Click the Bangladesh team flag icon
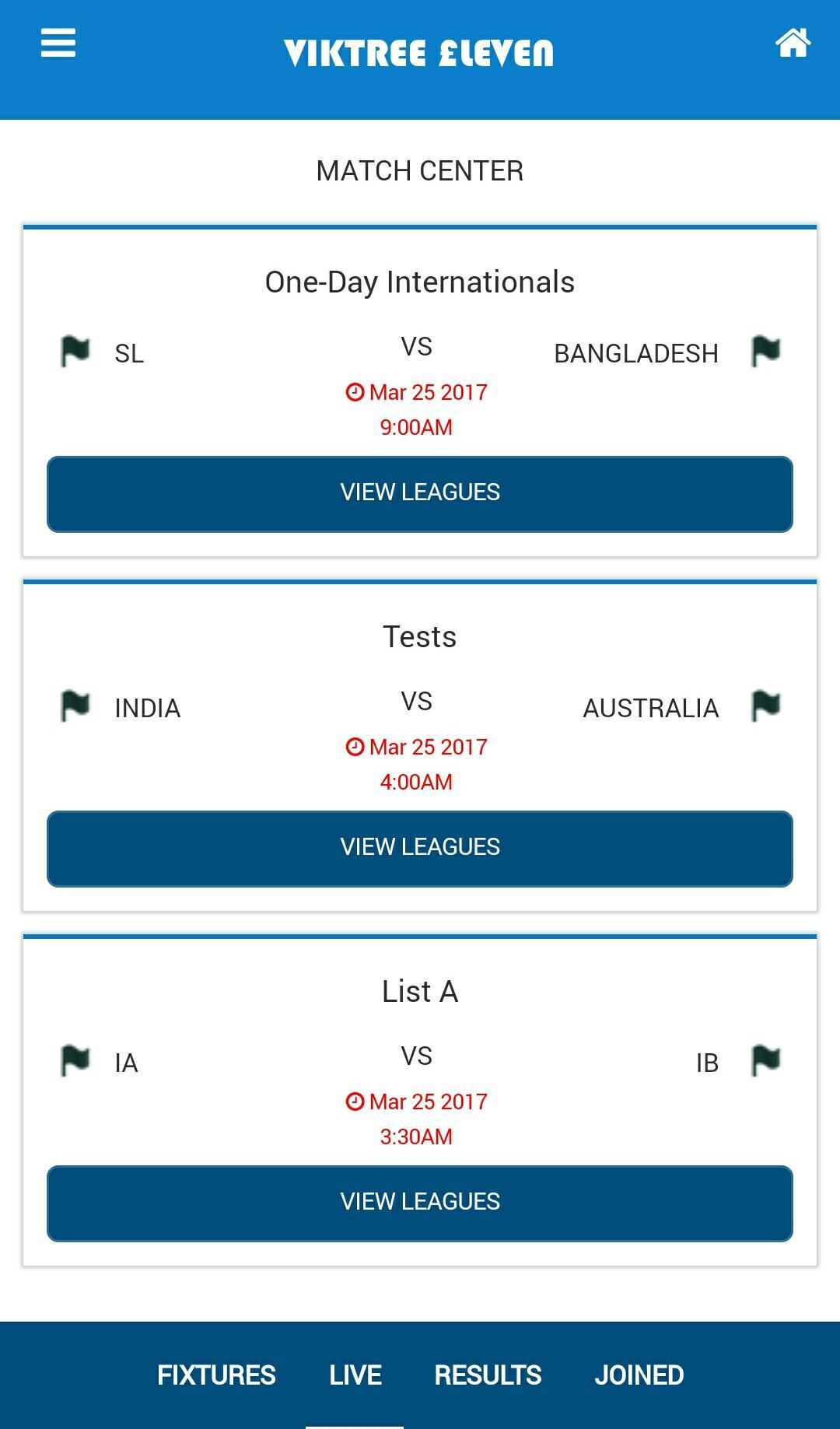 tap(765, 352)
